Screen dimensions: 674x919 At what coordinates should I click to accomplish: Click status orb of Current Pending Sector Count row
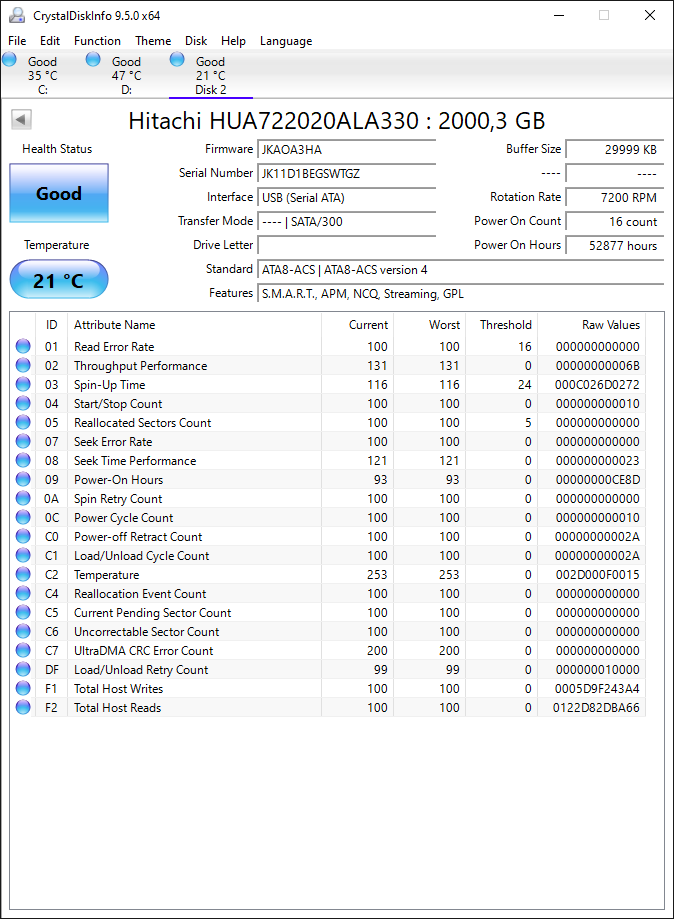23,612
